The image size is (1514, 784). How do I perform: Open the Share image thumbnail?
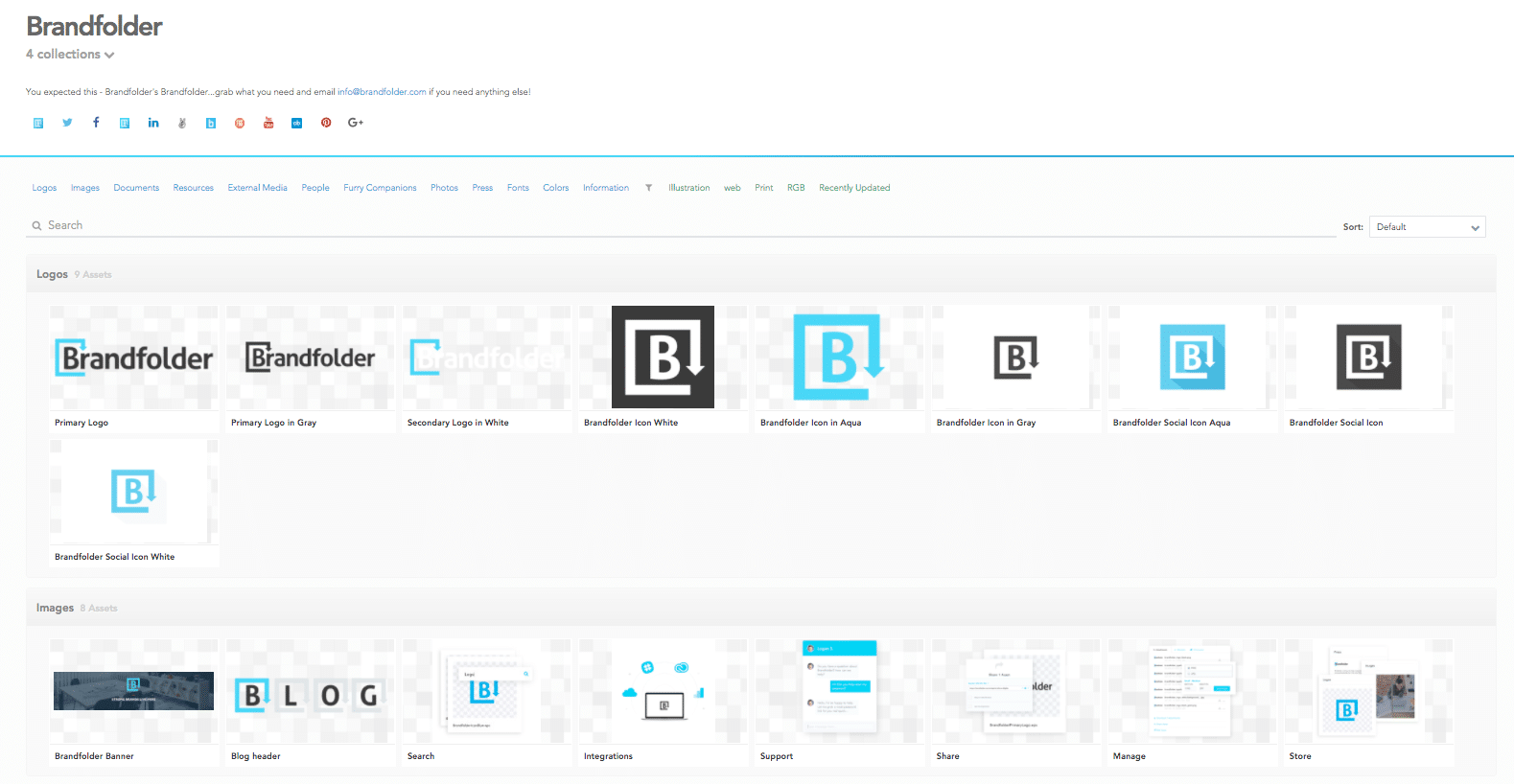pos(1016,691)
